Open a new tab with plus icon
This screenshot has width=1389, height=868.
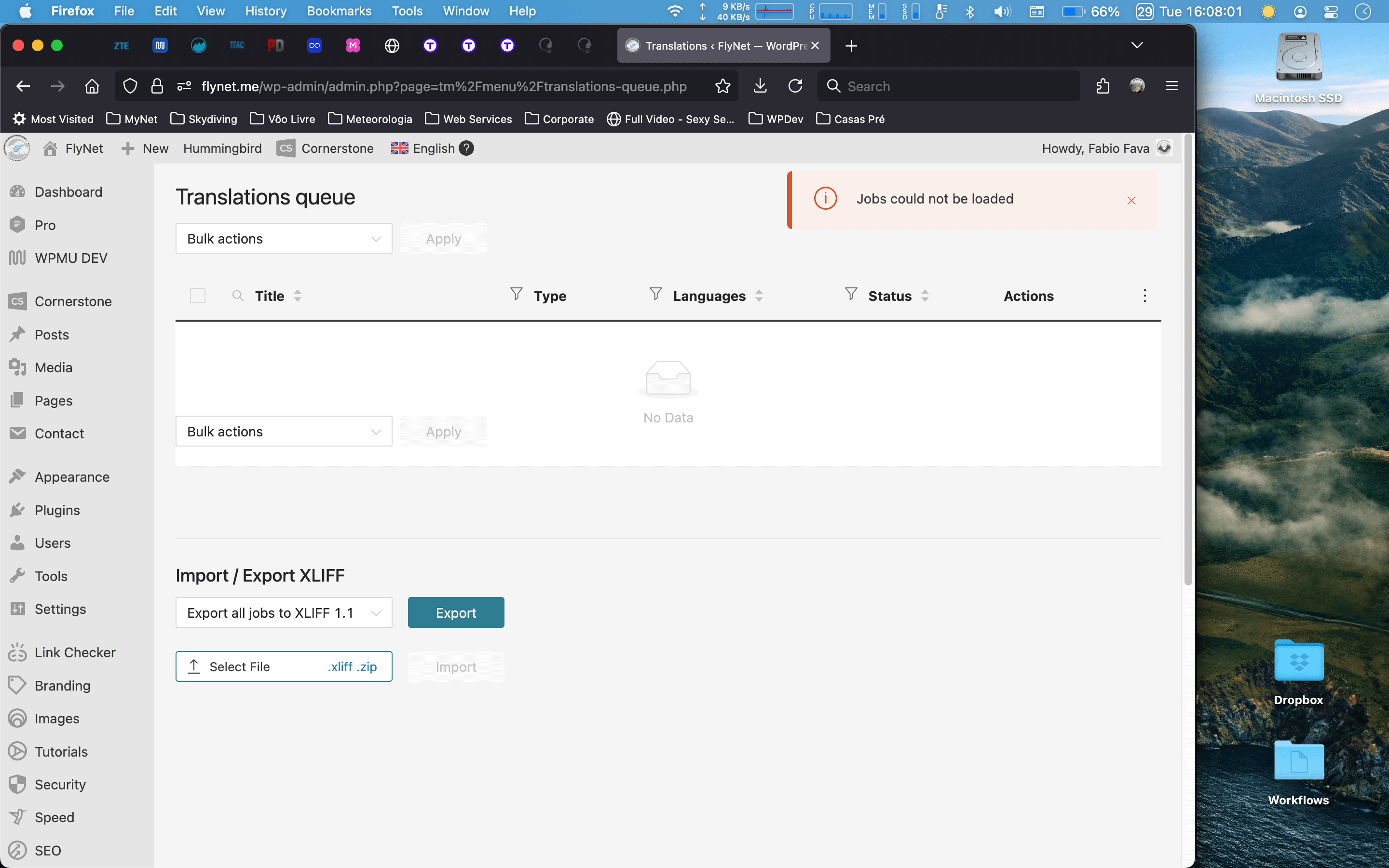pyautogui.click(x=851, y=46)
